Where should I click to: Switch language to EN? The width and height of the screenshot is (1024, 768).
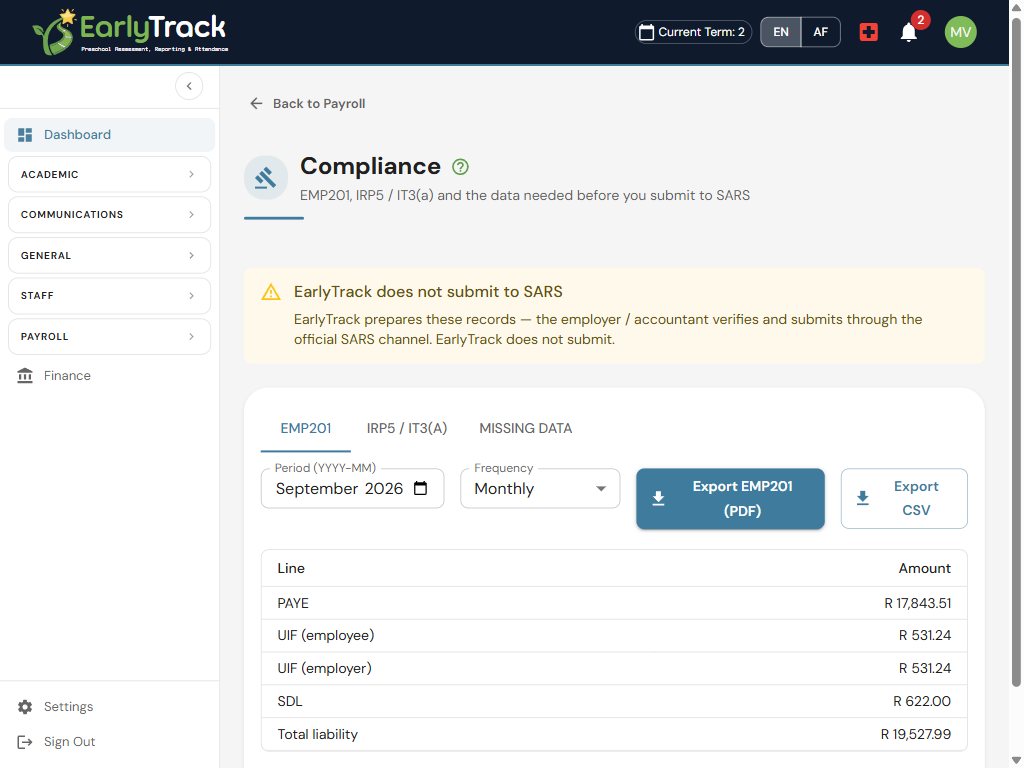[780, 32]
